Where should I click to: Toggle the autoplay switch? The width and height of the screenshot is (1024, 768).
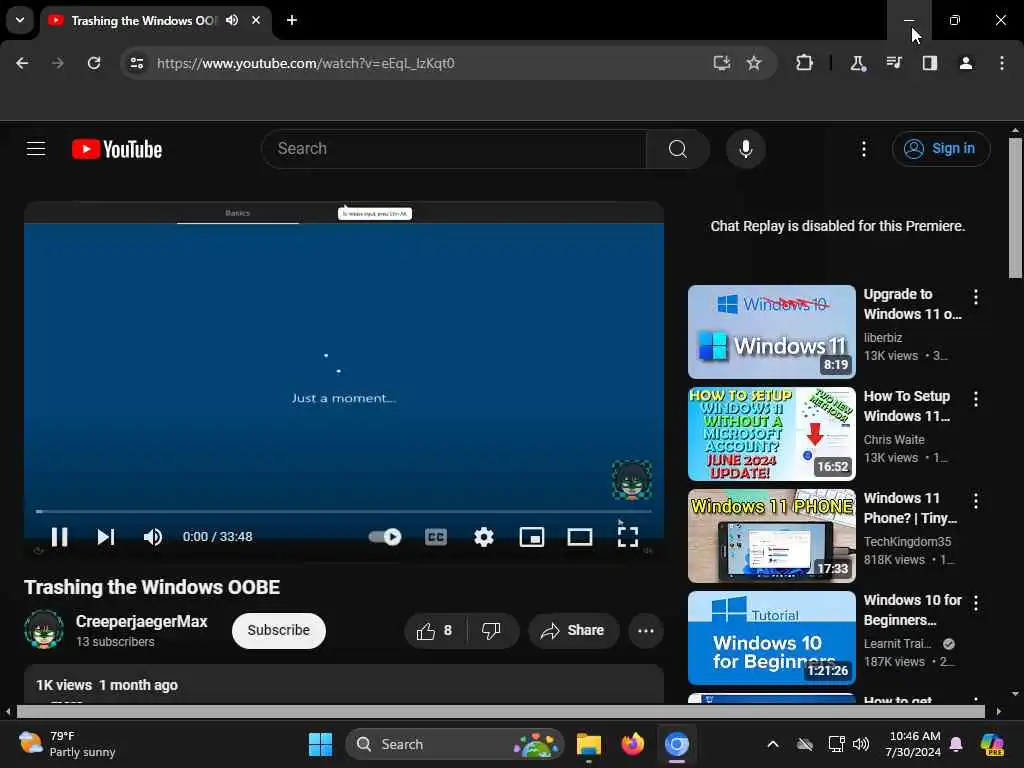385,537
